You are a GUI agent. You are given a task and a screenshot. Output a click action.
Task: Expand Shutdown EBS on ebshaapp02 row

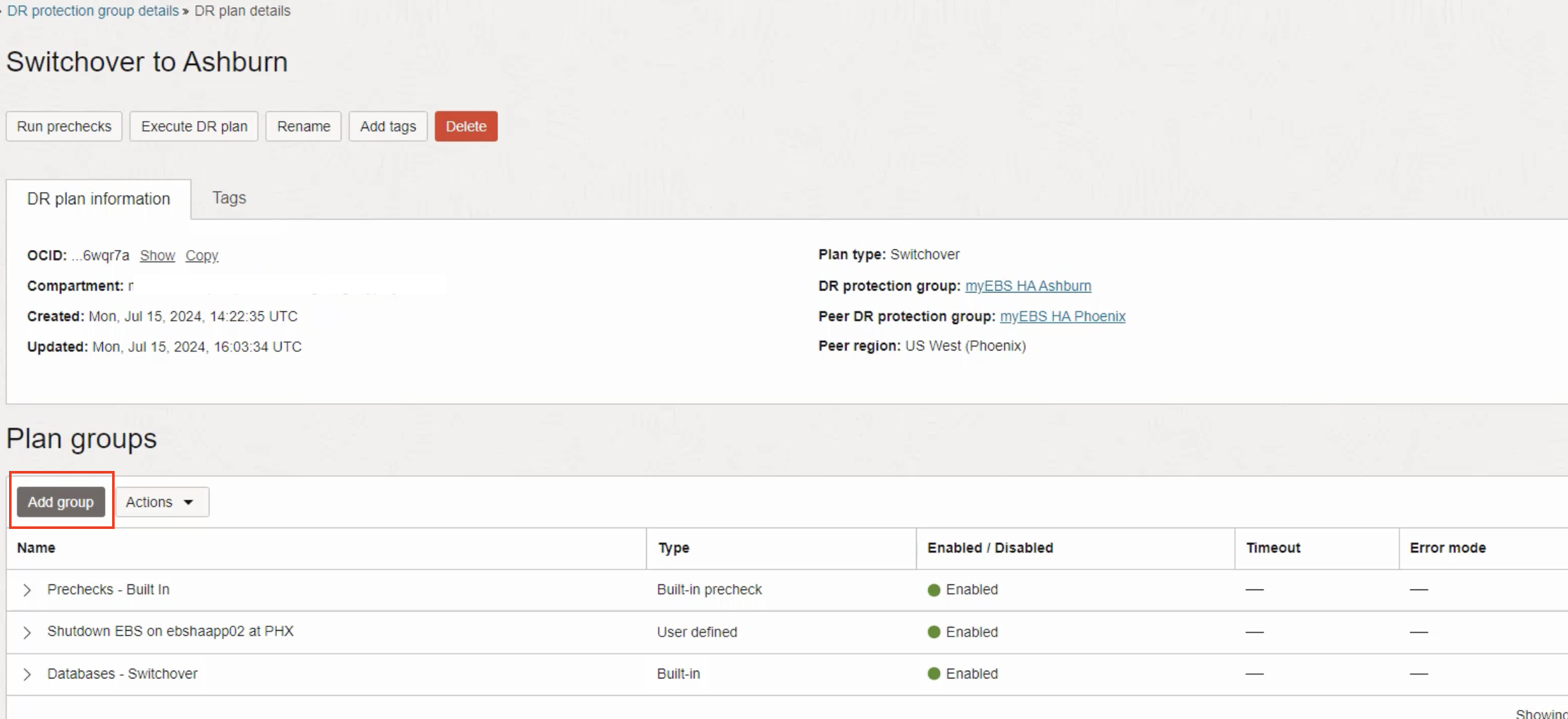pyautogui.click(x=27, y=633)
